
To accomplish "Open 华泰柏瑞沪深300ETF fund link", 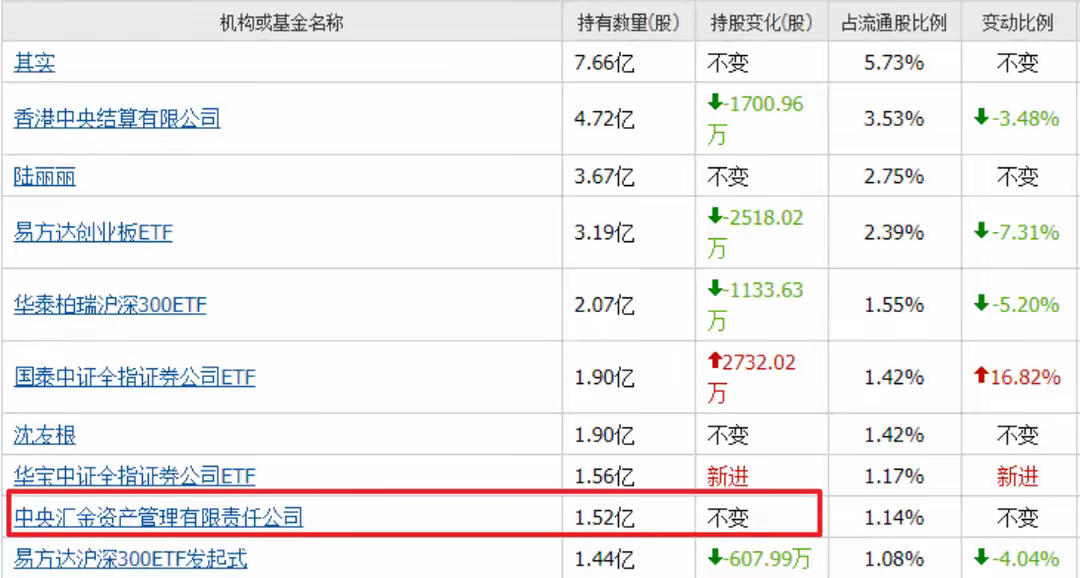I will 110,305.
